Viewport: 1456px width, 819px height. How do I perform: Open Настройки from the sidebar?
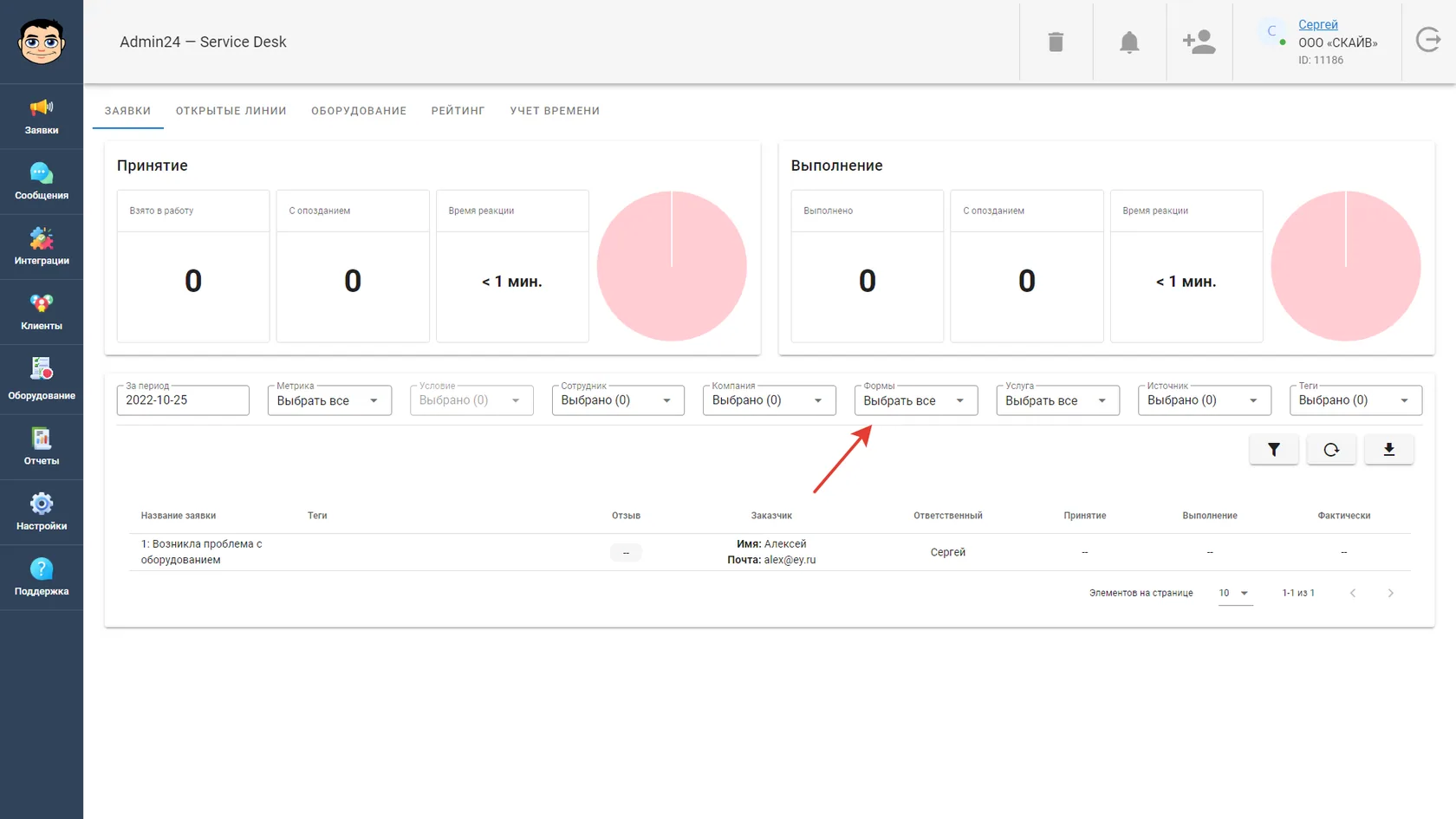pyautogui.click(x=42, y=512)
